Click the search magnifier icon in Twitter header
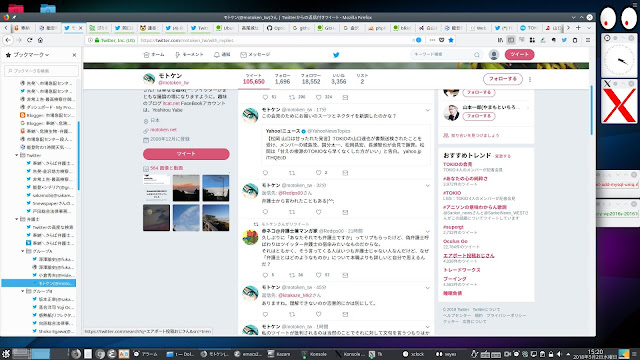This screenshot has width=640, height=360. (x=476, y=55)
